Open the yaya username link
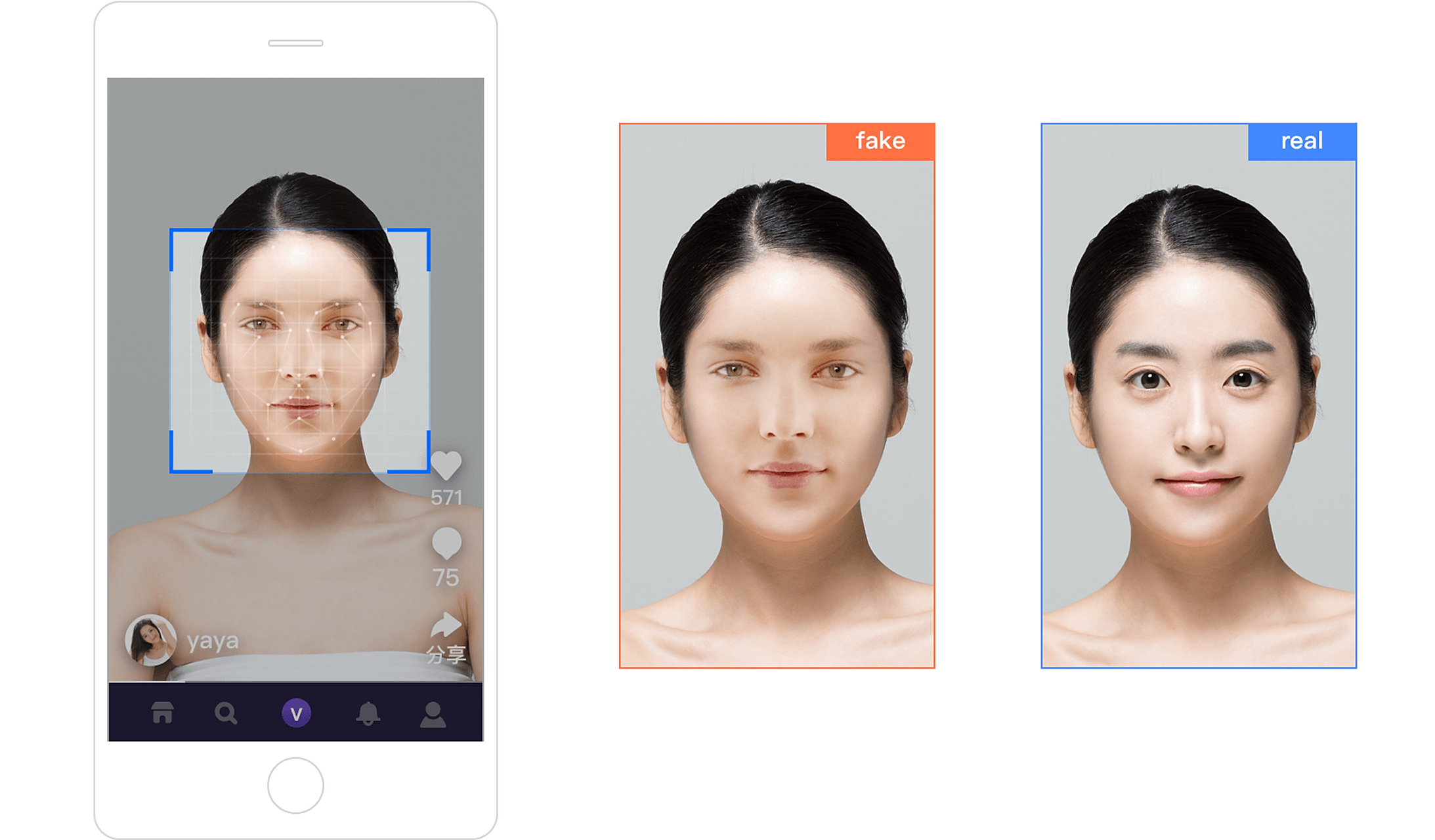This screenshot has height=840, width=1435. click(x=213, y=640)
